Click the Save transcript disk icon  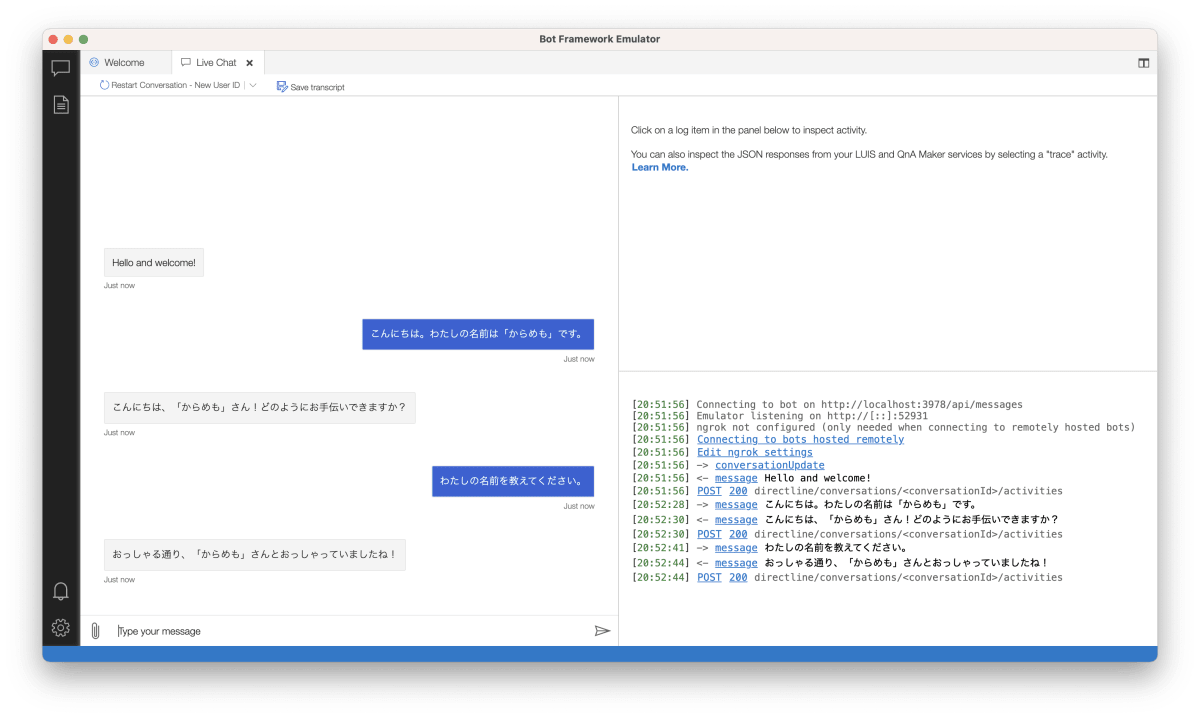282,87
